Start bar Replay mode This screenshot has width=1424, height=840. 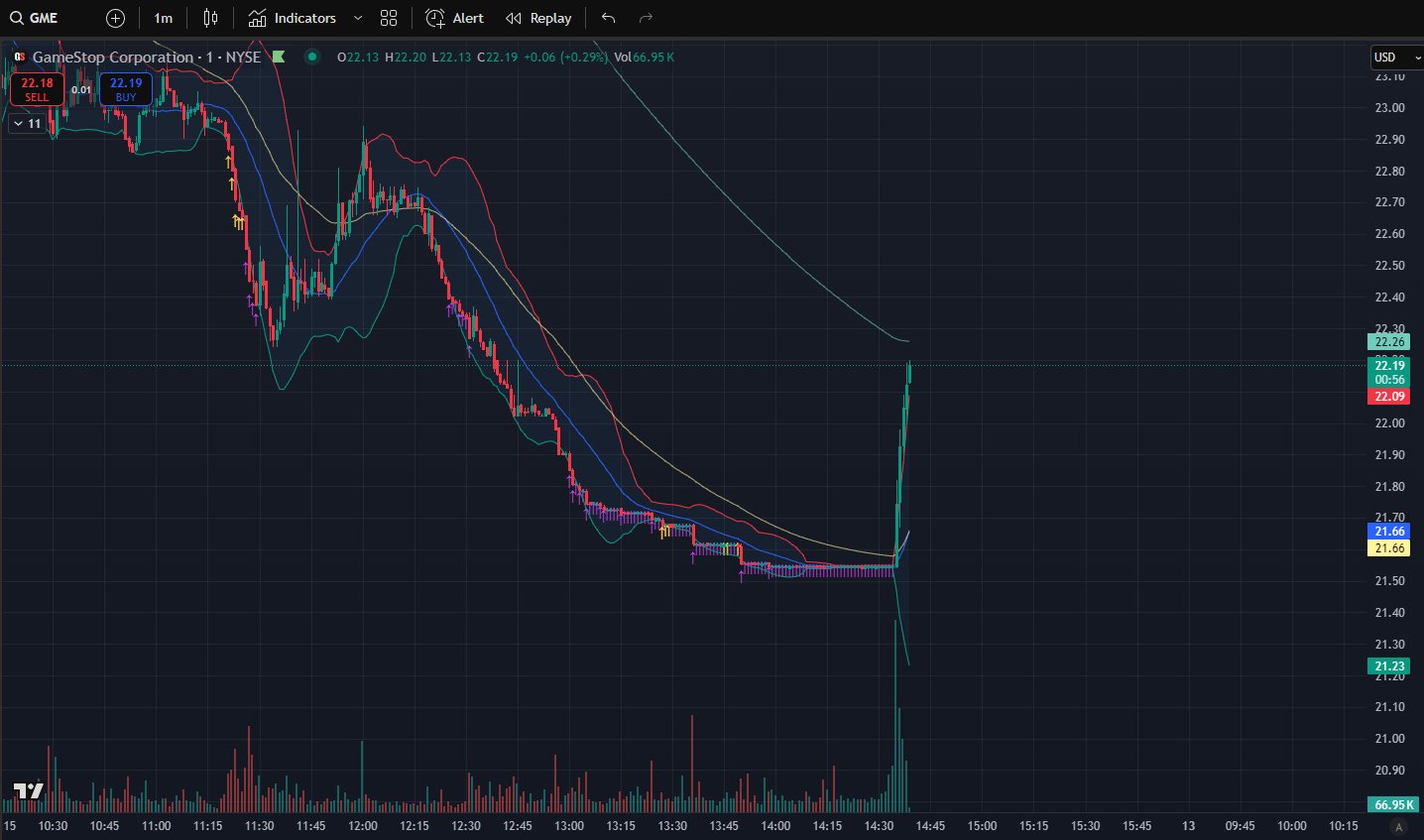pyautogui.click(x=538, y=18)
